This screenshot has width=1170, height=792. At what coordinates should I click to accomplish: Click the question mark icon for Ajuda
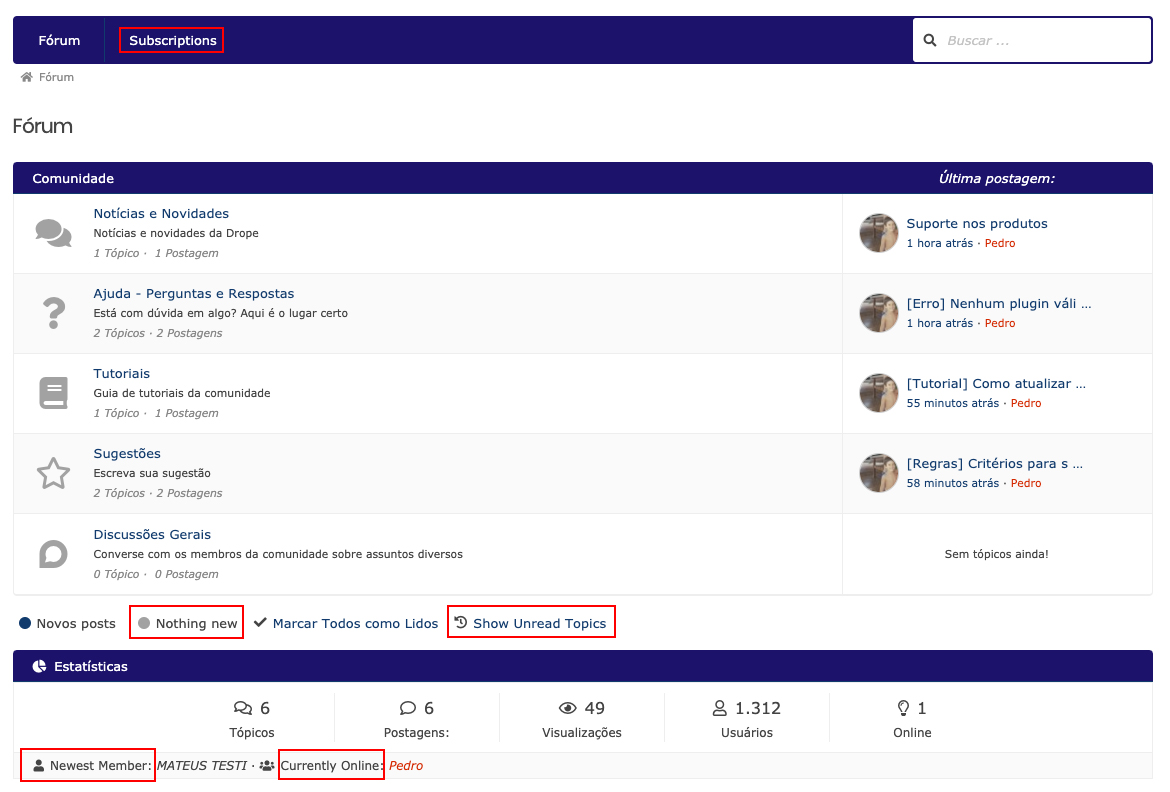53,313
